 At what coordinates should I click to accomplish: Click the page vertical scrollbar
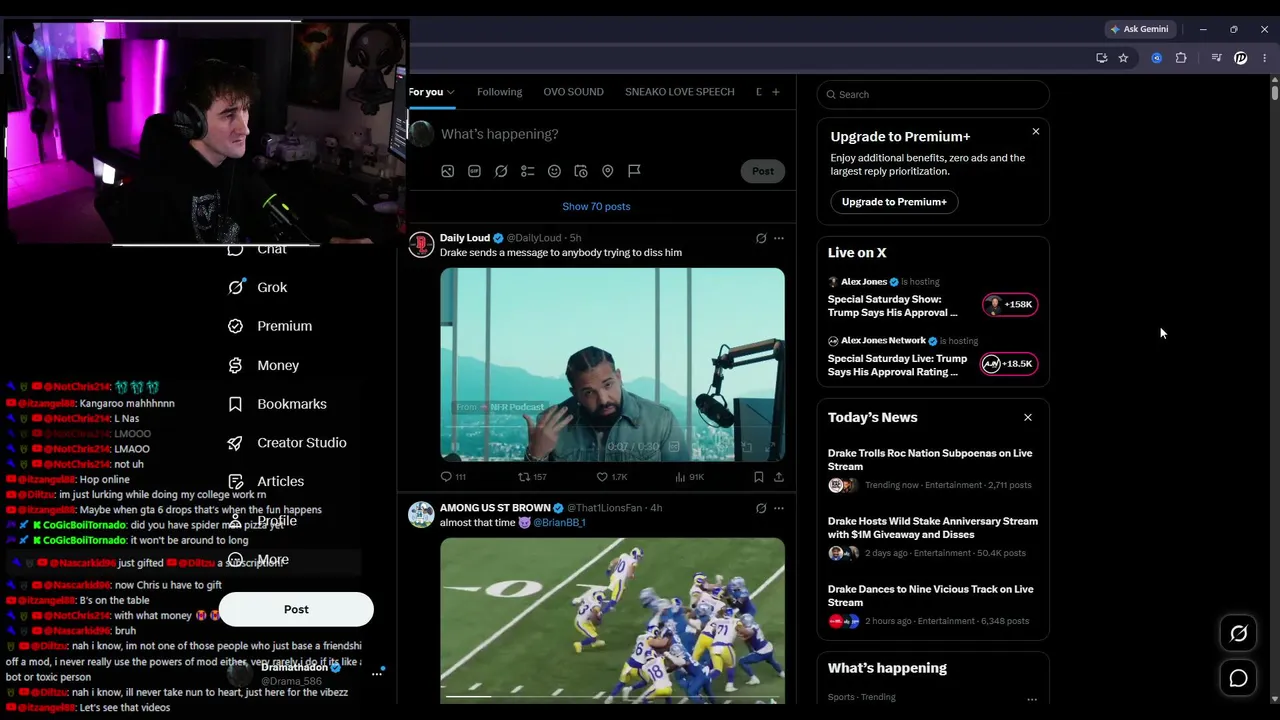[1275, 94]
